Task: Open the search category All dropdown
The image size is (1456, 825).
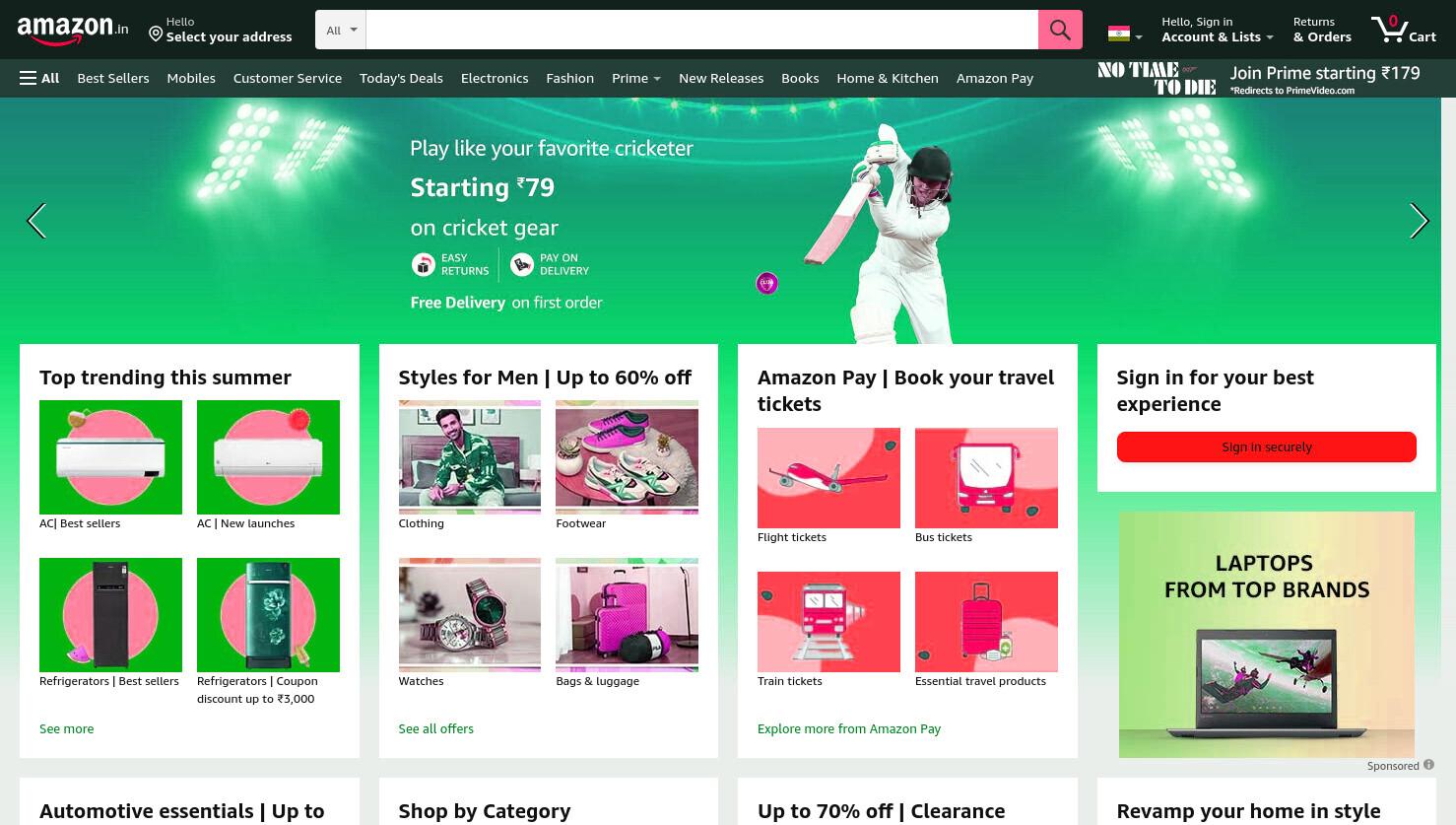Action: click(x=341, y=30)
